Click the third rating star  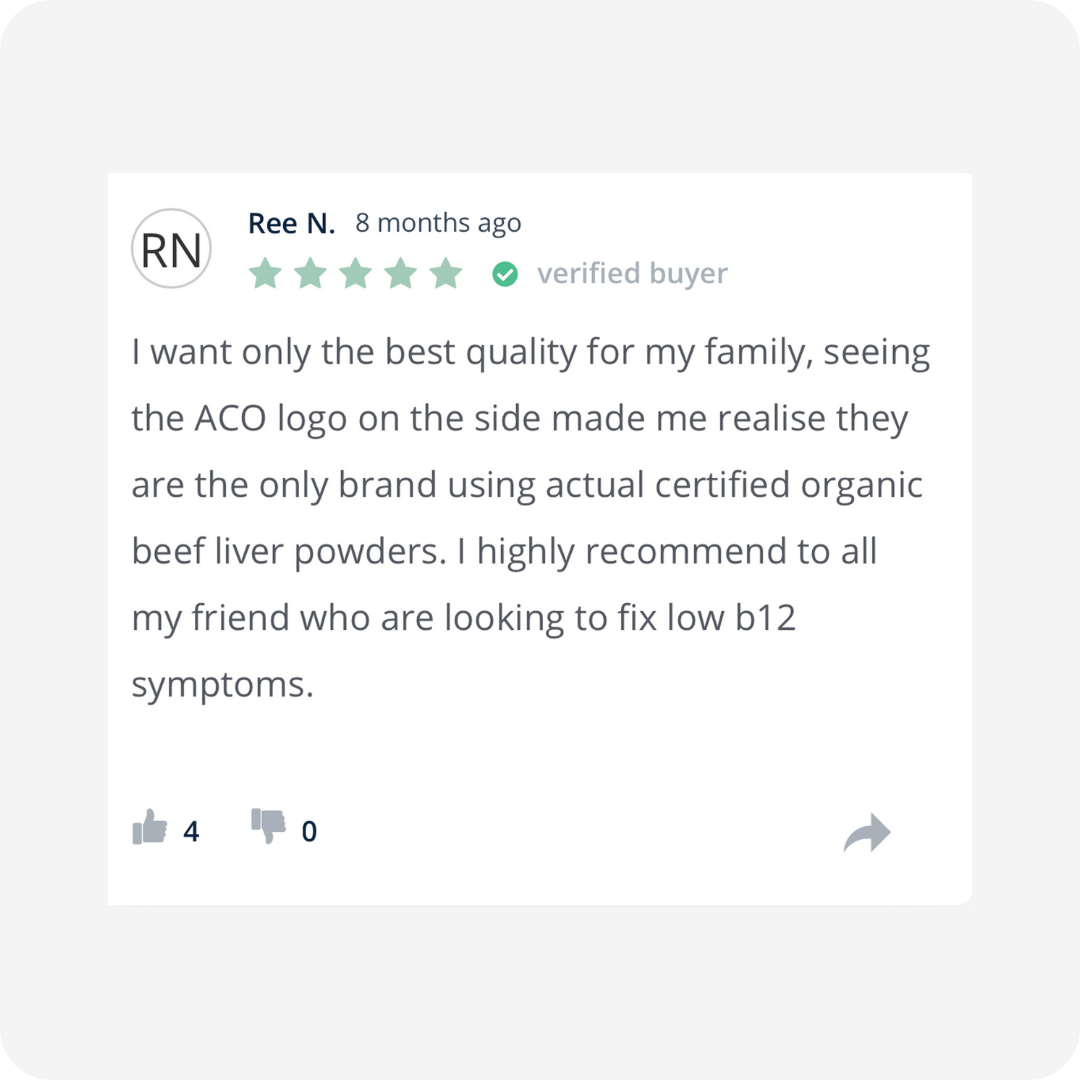tap(355, 273)
